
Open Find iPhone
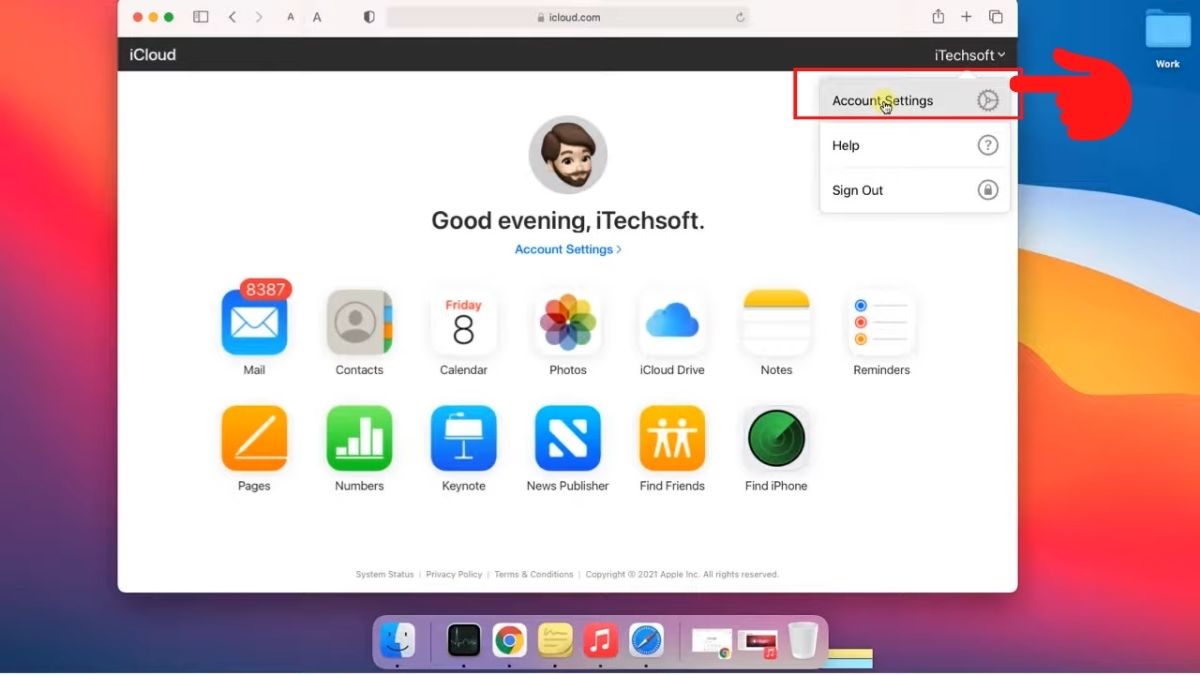(x=776, y=438)
